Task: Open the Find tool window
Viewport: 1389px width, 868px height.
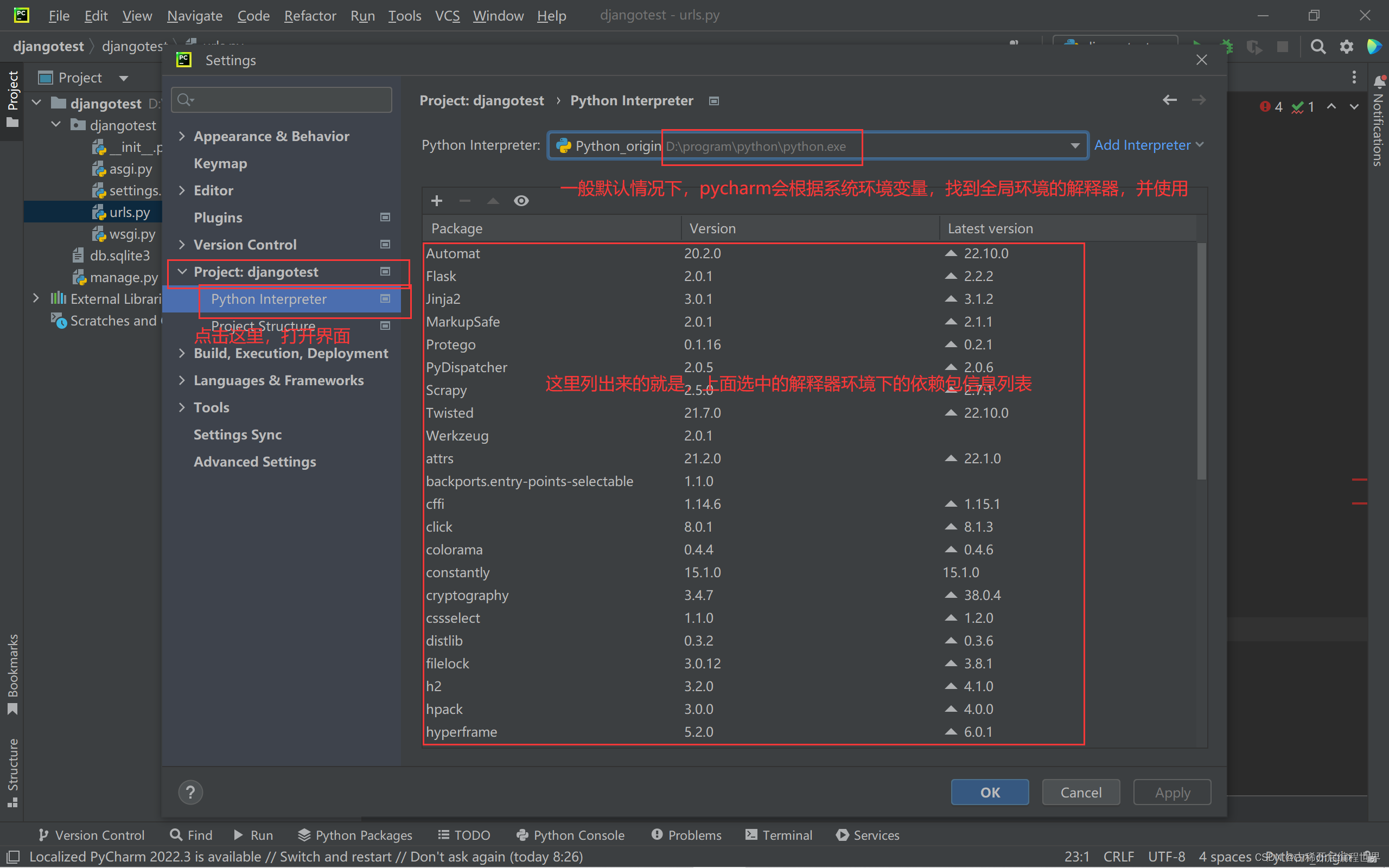Action: point(192,835)
